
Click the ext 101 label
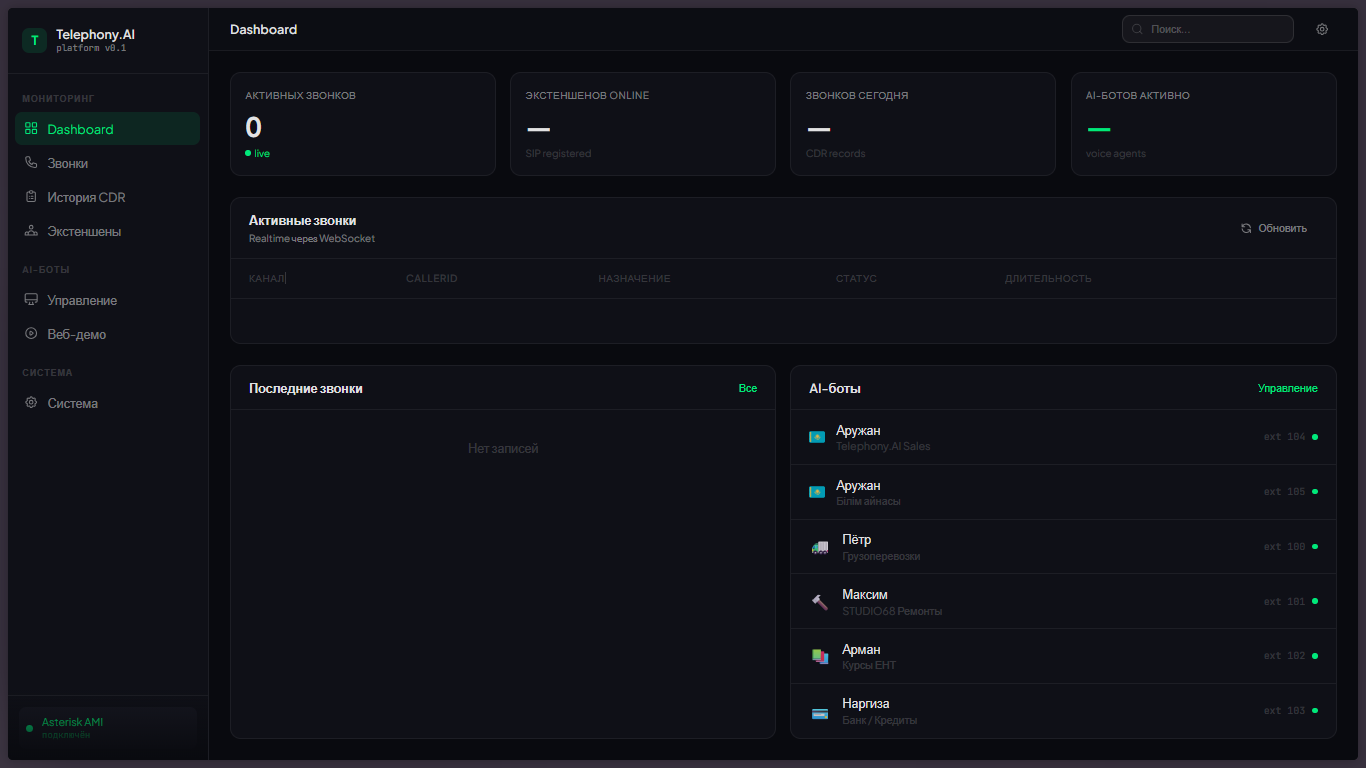[x=1285, y=602]
